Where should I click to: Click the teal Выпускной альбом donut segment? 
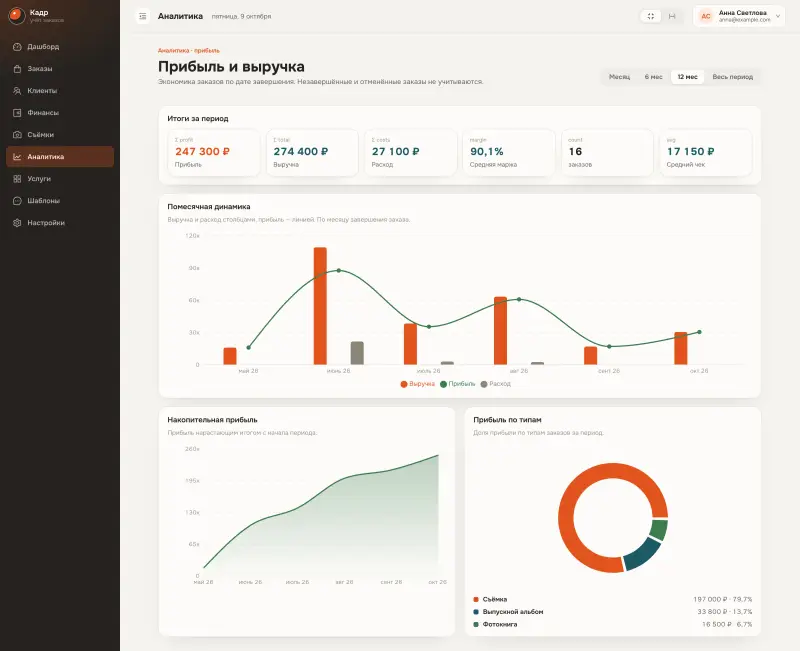[642, 554]
